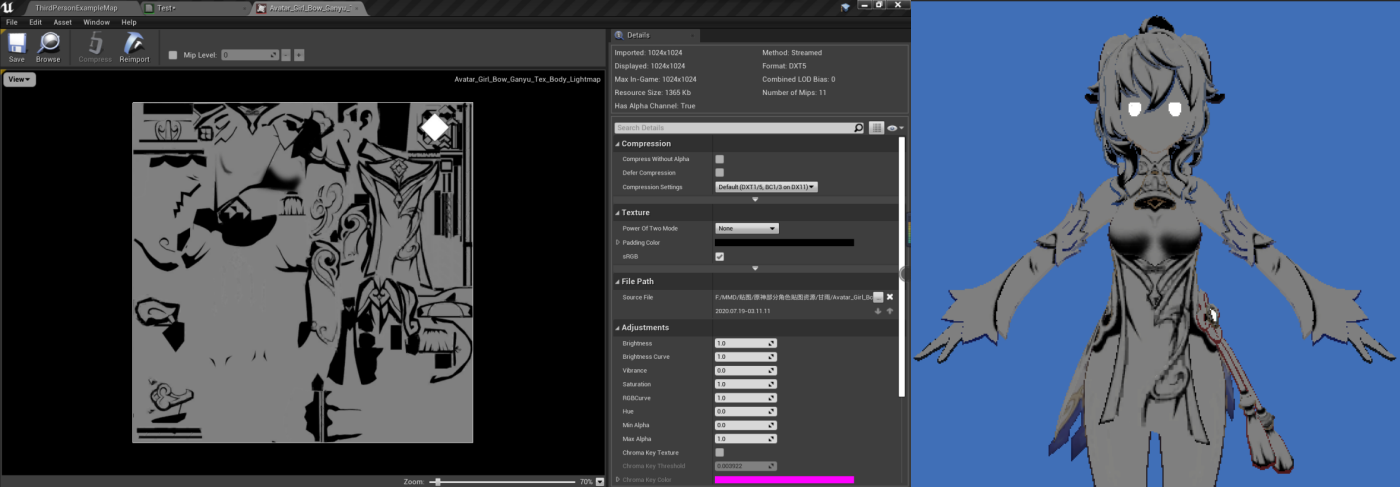1400x487 pixels.
Task: Open the Window menu
Action: (96, 22)
